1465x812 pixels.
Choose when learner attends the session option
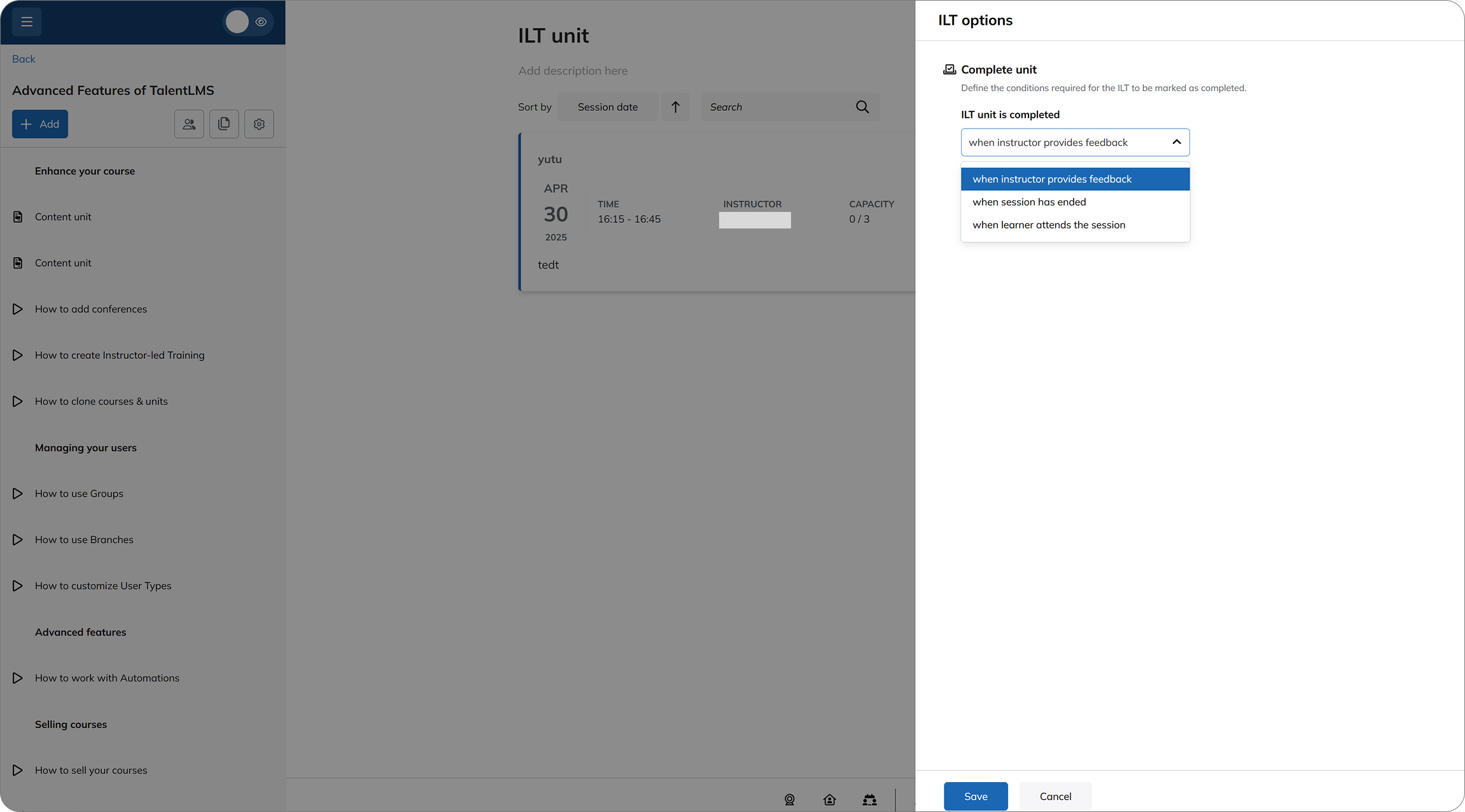pyautogui.click(x=1075, y=225)
